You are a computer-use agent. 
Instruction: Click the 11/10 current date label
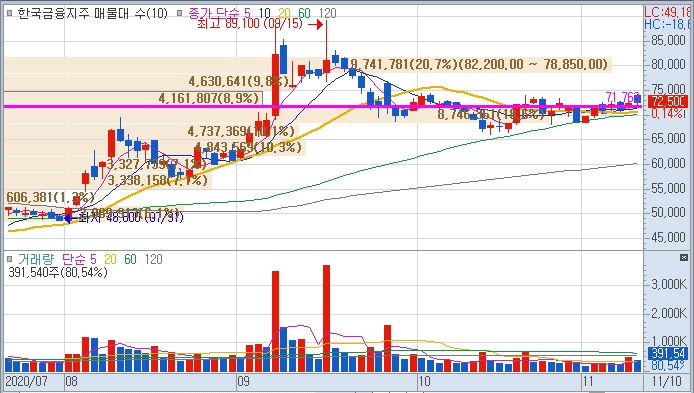point(667,381)
